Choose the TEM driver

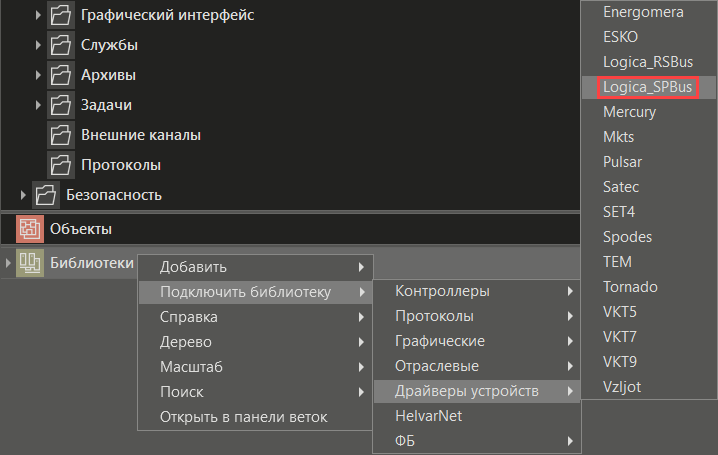649,262
